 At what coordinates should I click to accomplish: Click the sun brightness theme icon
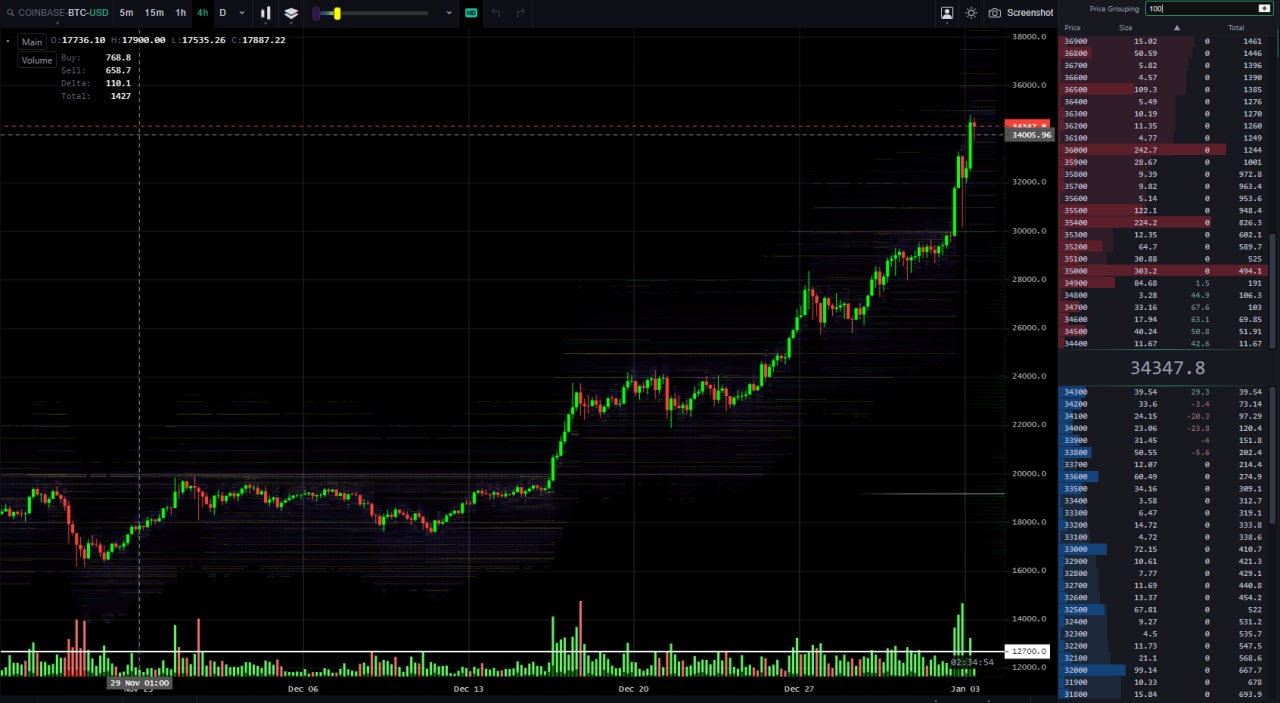point(971,13)
